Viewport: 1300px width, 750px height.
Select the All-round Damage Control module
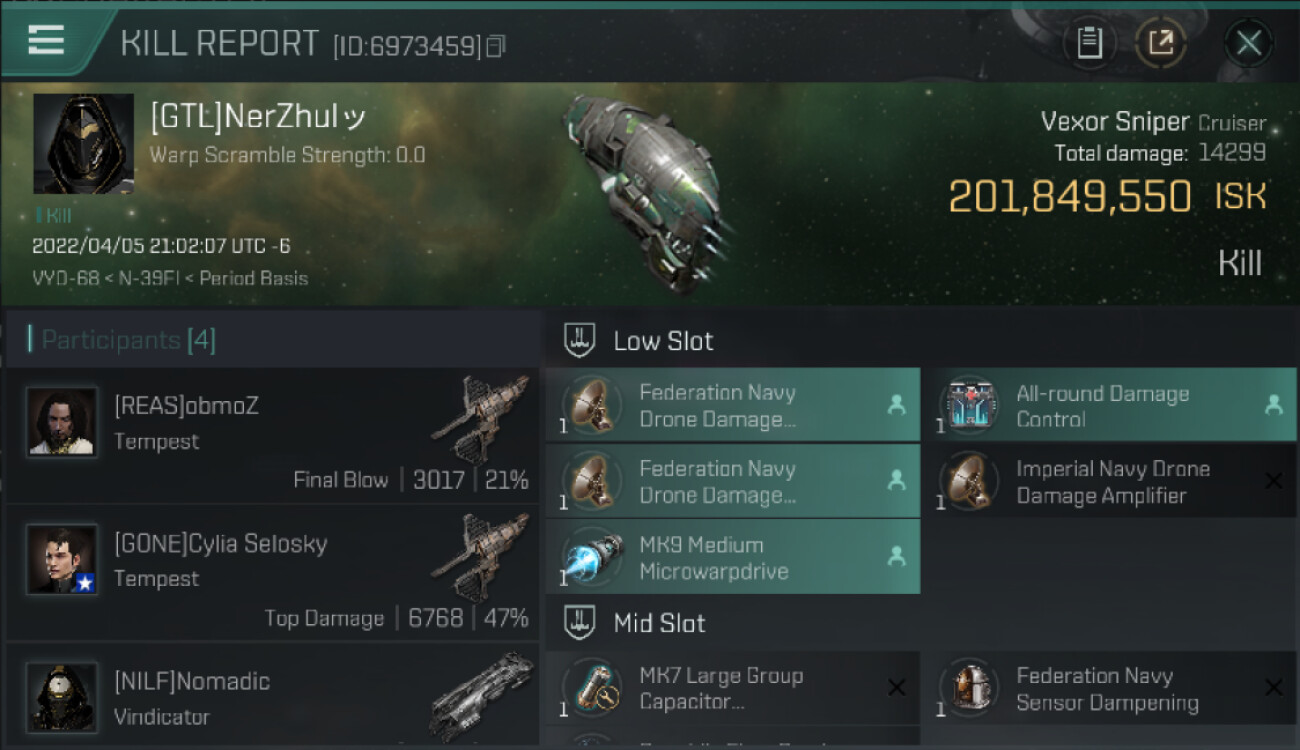click(1116, 405)
